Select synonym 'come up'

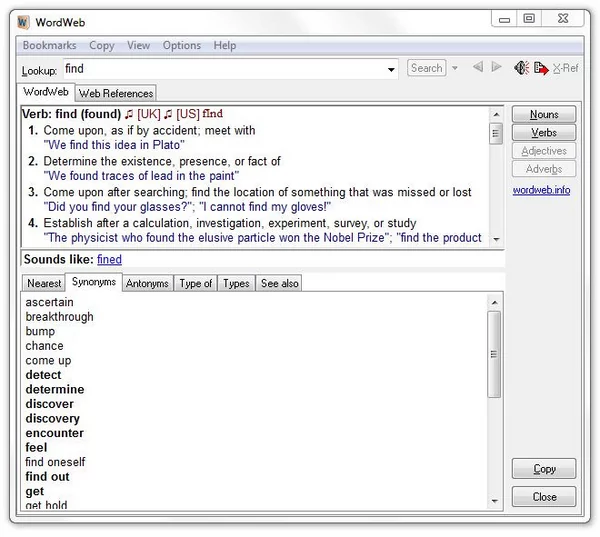click(x=48, y=361)
